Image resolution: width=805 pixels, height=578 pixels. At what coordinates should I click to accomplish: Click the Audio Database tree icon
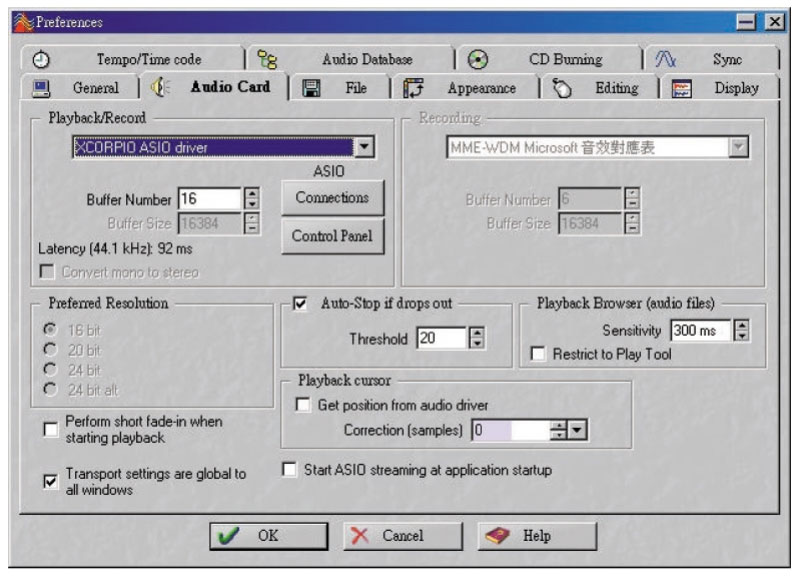[x=267, y=60]
